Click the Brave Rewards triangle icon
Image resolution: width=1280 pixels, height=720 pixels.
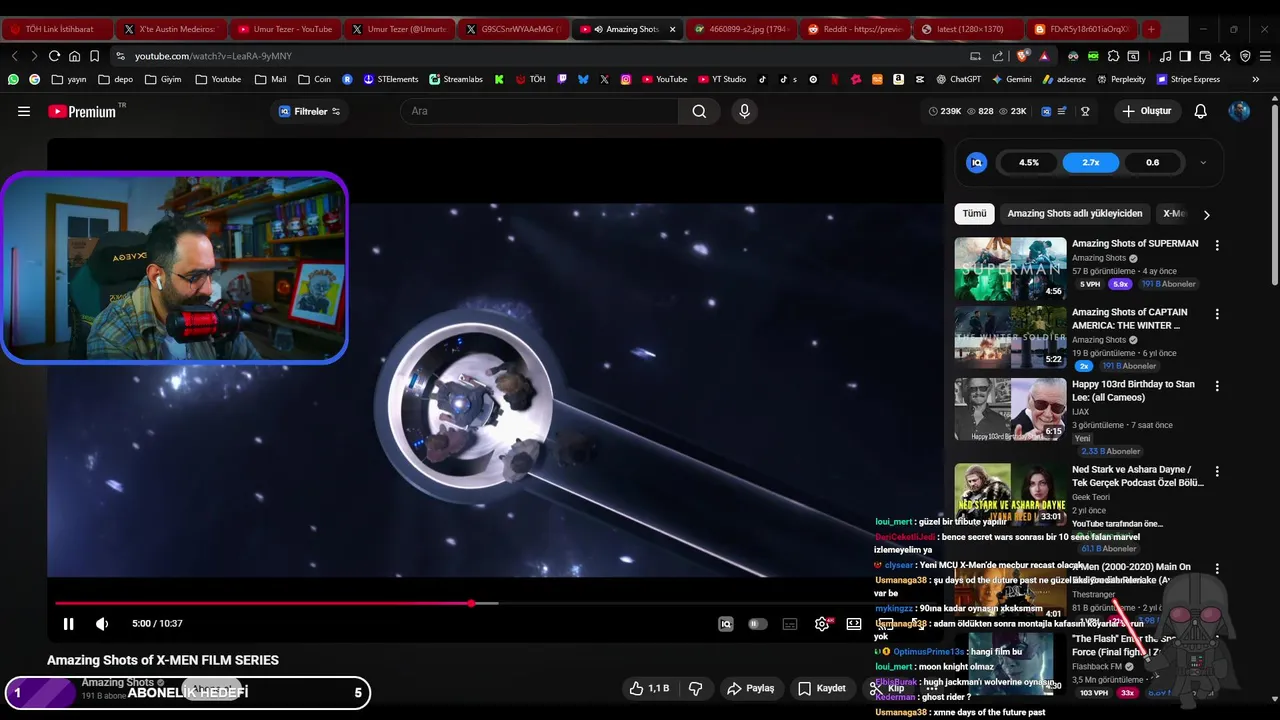pos(1044,56)
